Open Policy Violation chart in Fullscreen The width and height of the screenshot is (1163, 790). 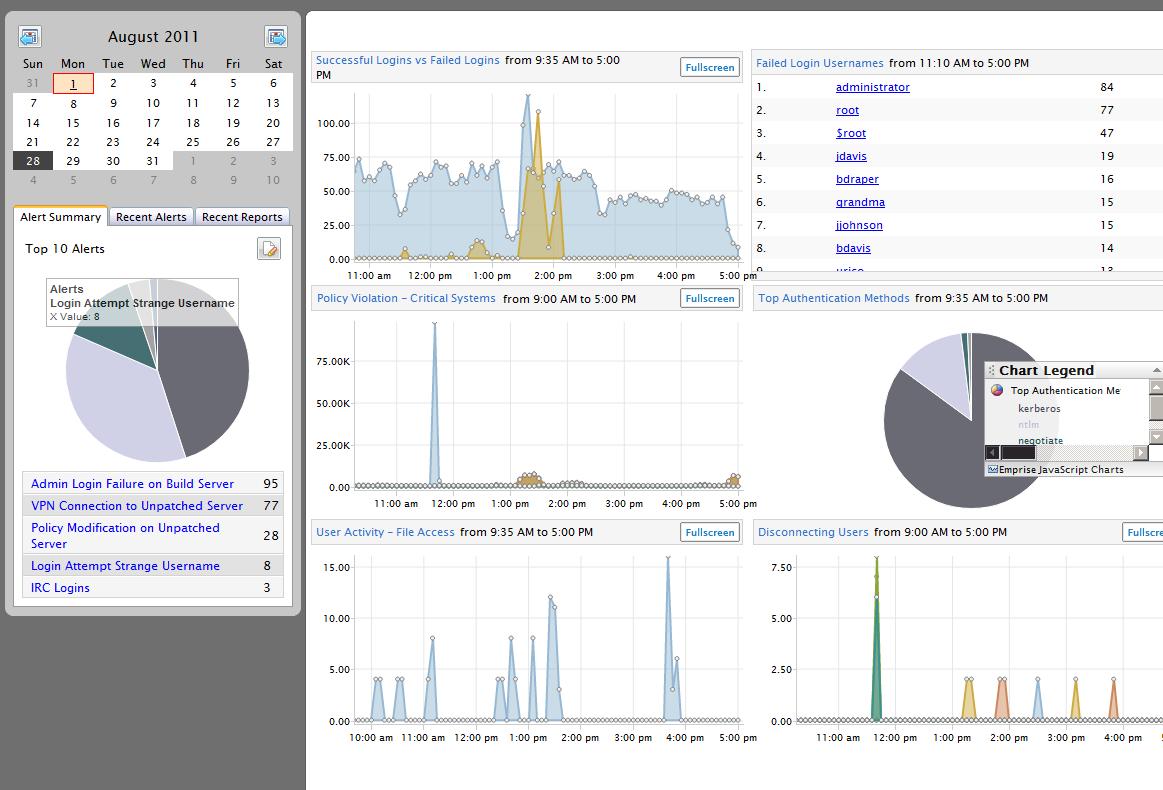click(710, 298)
